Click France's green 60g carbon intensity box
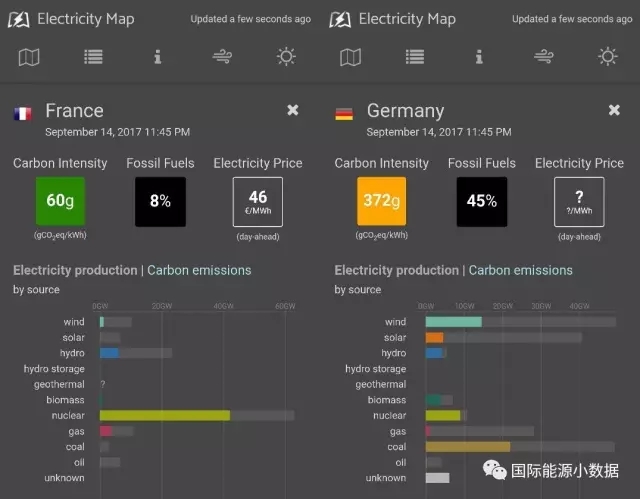 pos(61,201)
